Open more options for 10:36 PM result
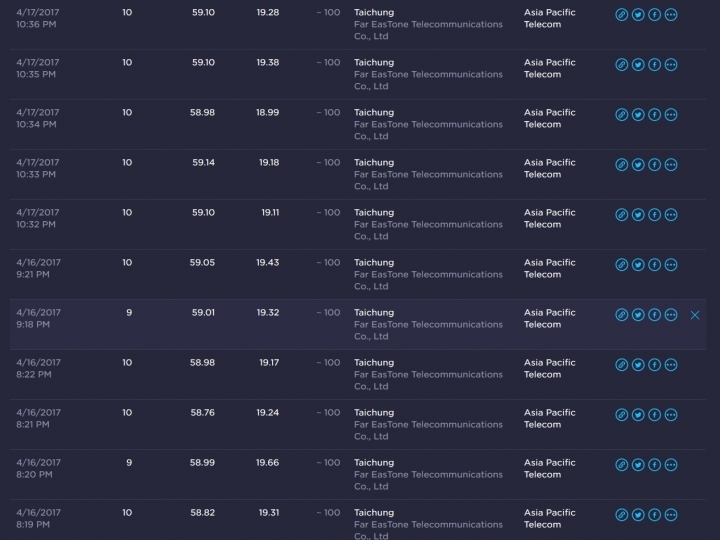 671,15
